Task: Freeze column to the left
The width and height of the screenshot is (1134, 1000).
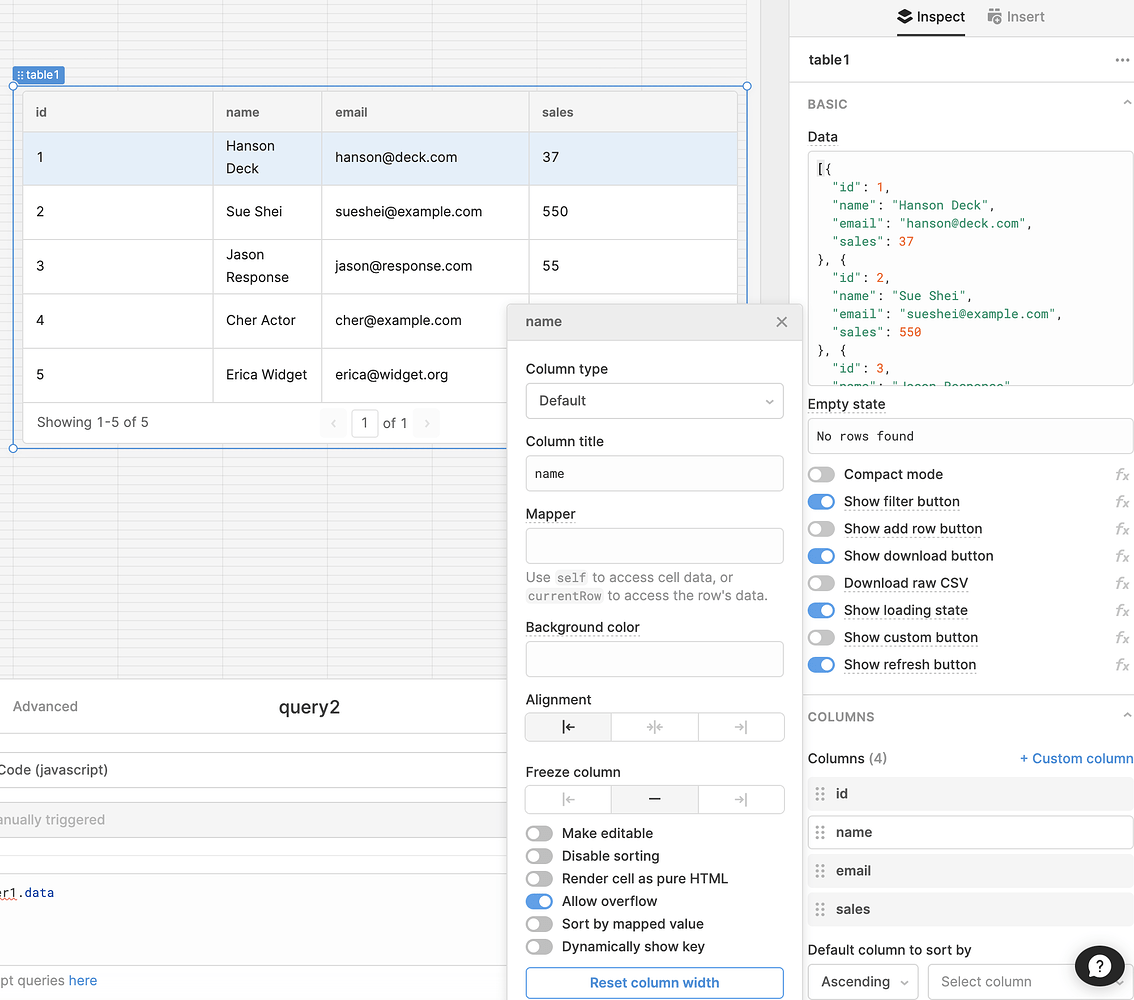Action: click(x=568, y=799)
